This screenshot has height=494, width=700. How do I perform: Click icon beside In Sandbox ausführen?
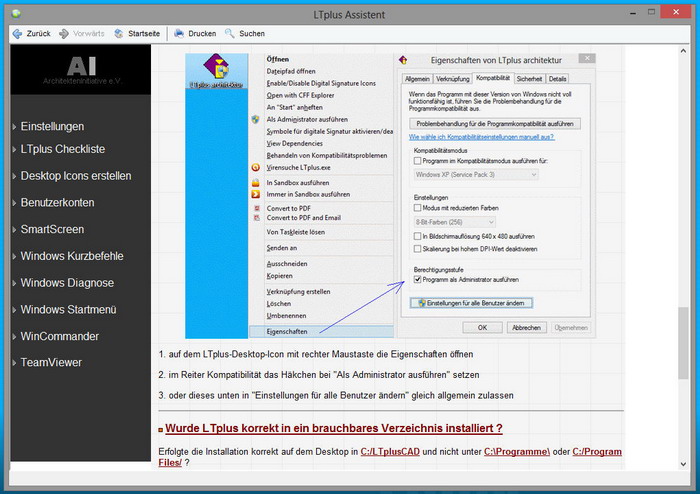[x=255, y=183]
